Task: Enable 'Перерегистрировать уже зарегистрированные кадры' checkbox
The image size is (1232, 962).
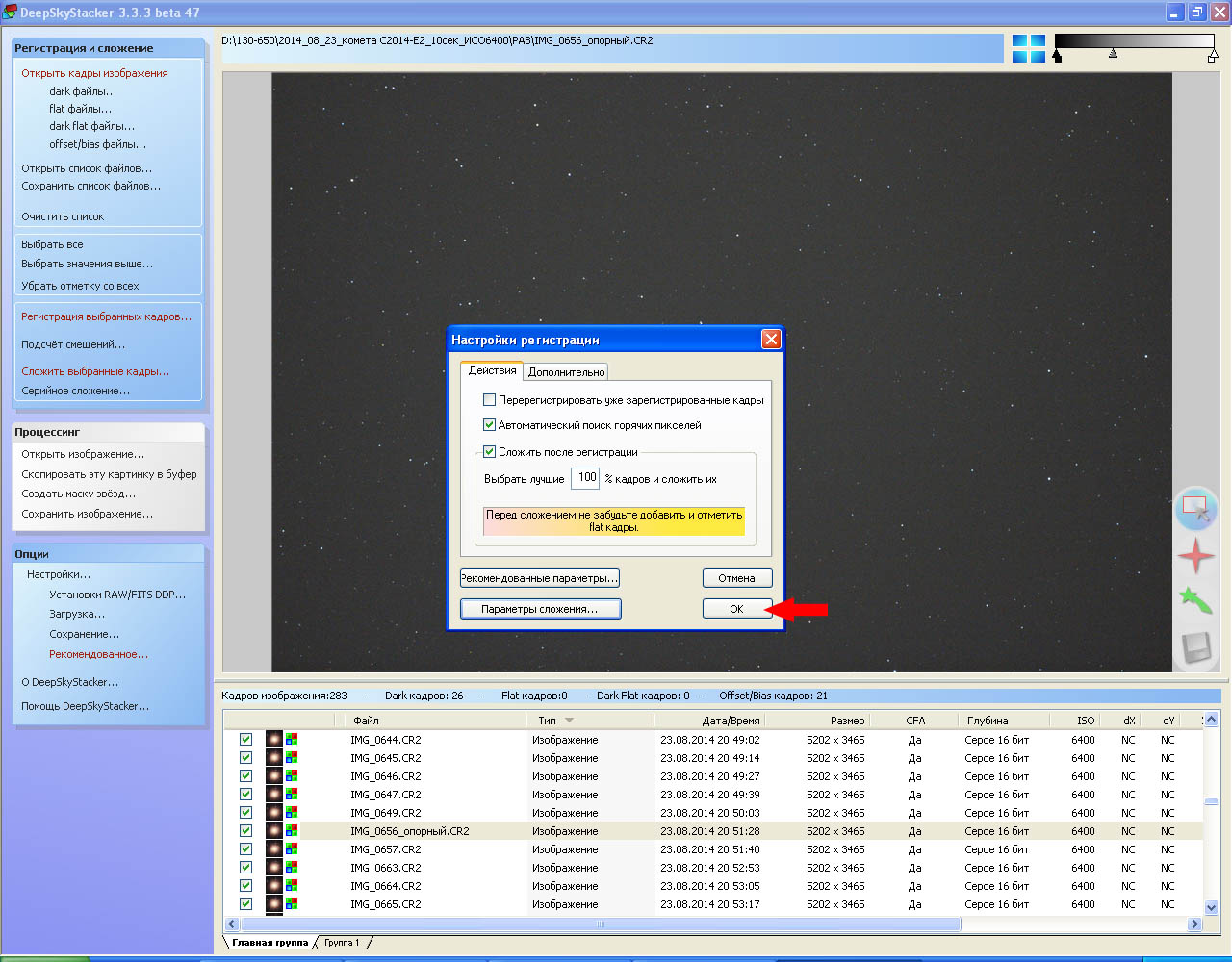Action: 490,400
